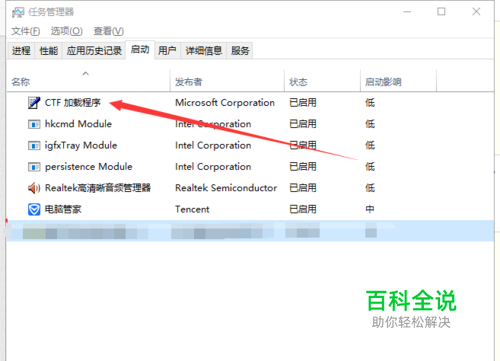Click Realtek Semiconductor publisher cell
The height and width of the screenshot is (361, 500).
(226, 188)
